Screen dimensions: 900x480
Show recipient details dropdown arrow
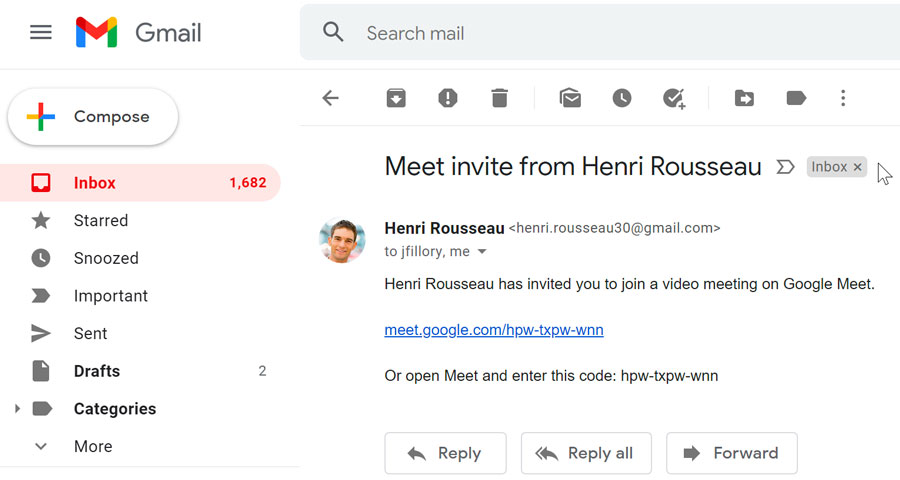point(482,252)
